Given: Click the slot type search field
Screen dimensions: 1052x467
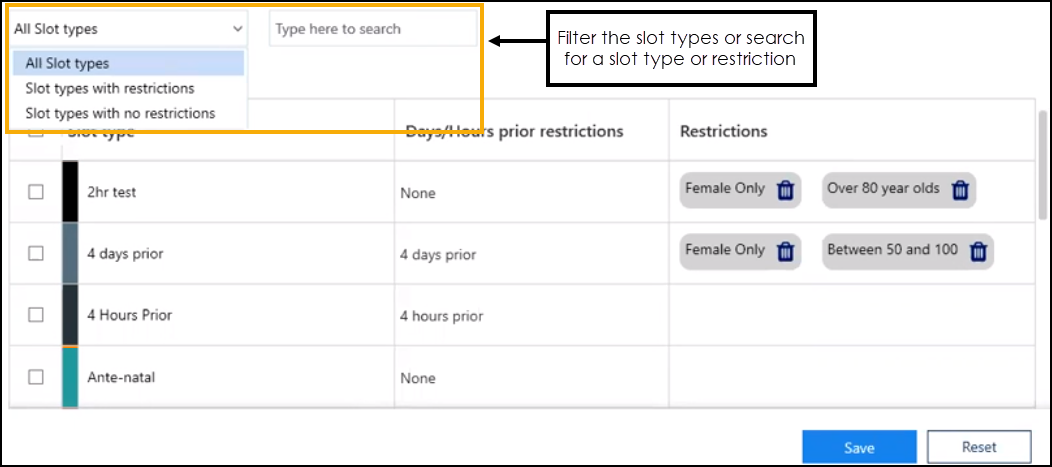Looking at the screenshot, I should pos(372,29).
